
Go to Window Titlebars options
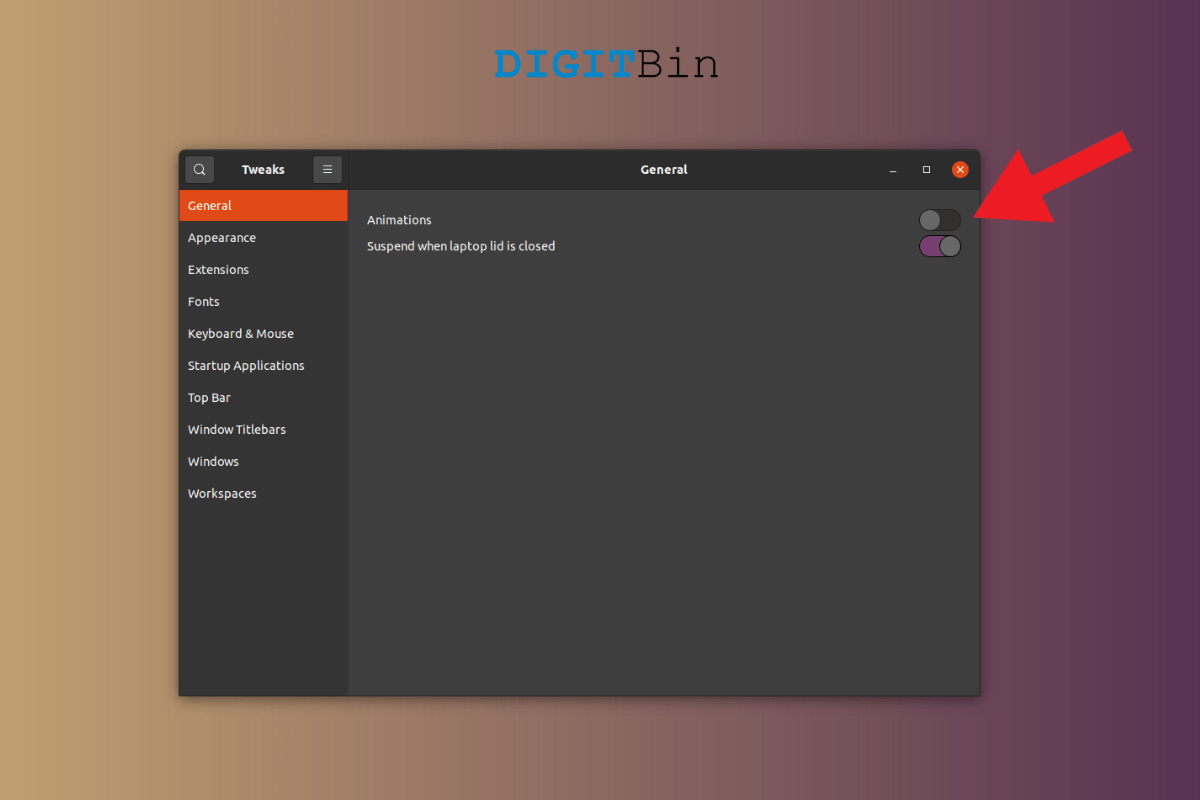pyautogui.click(x=236, y=429)
